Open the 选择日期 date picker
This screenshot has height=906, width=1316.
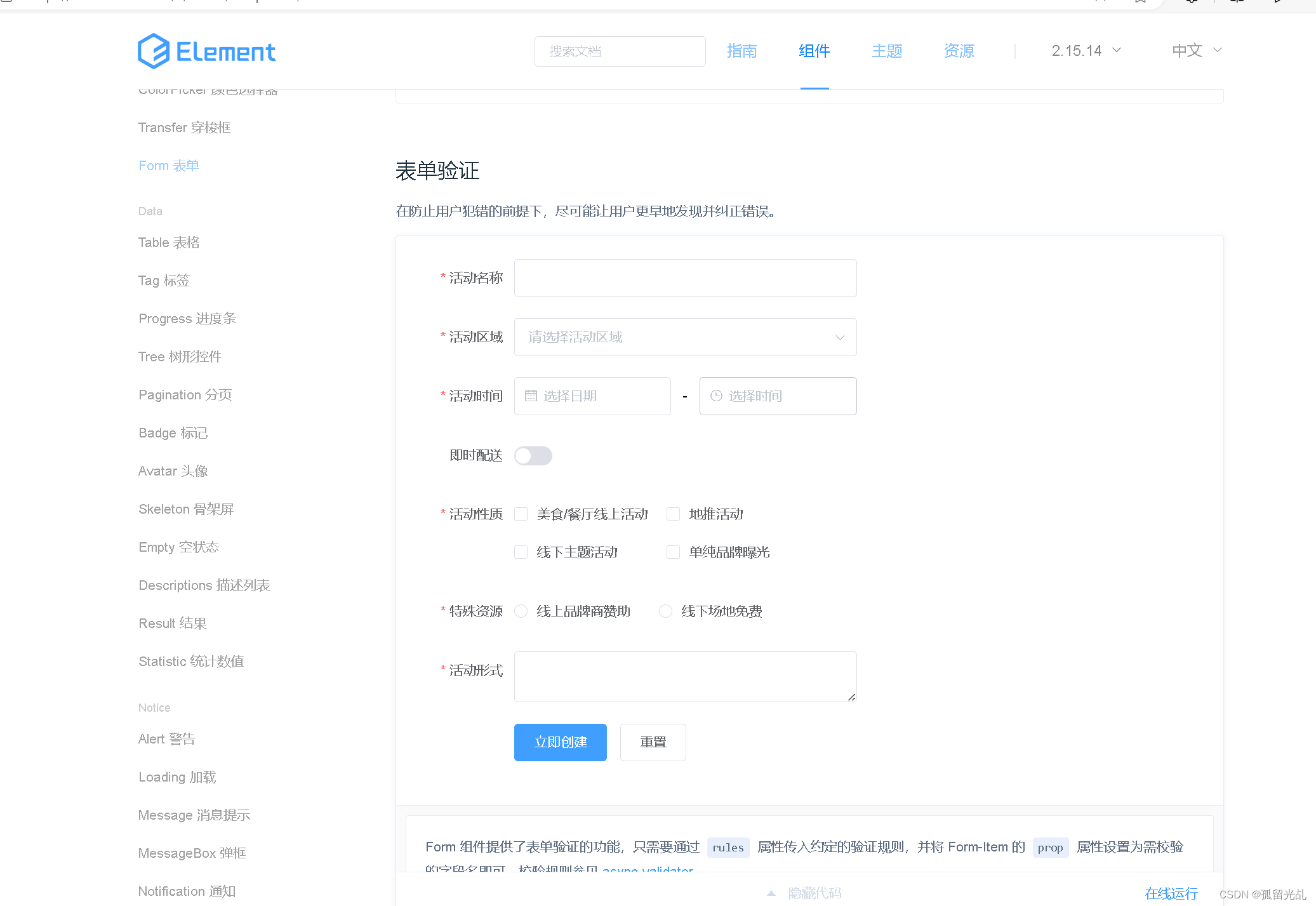click(592, 396)
